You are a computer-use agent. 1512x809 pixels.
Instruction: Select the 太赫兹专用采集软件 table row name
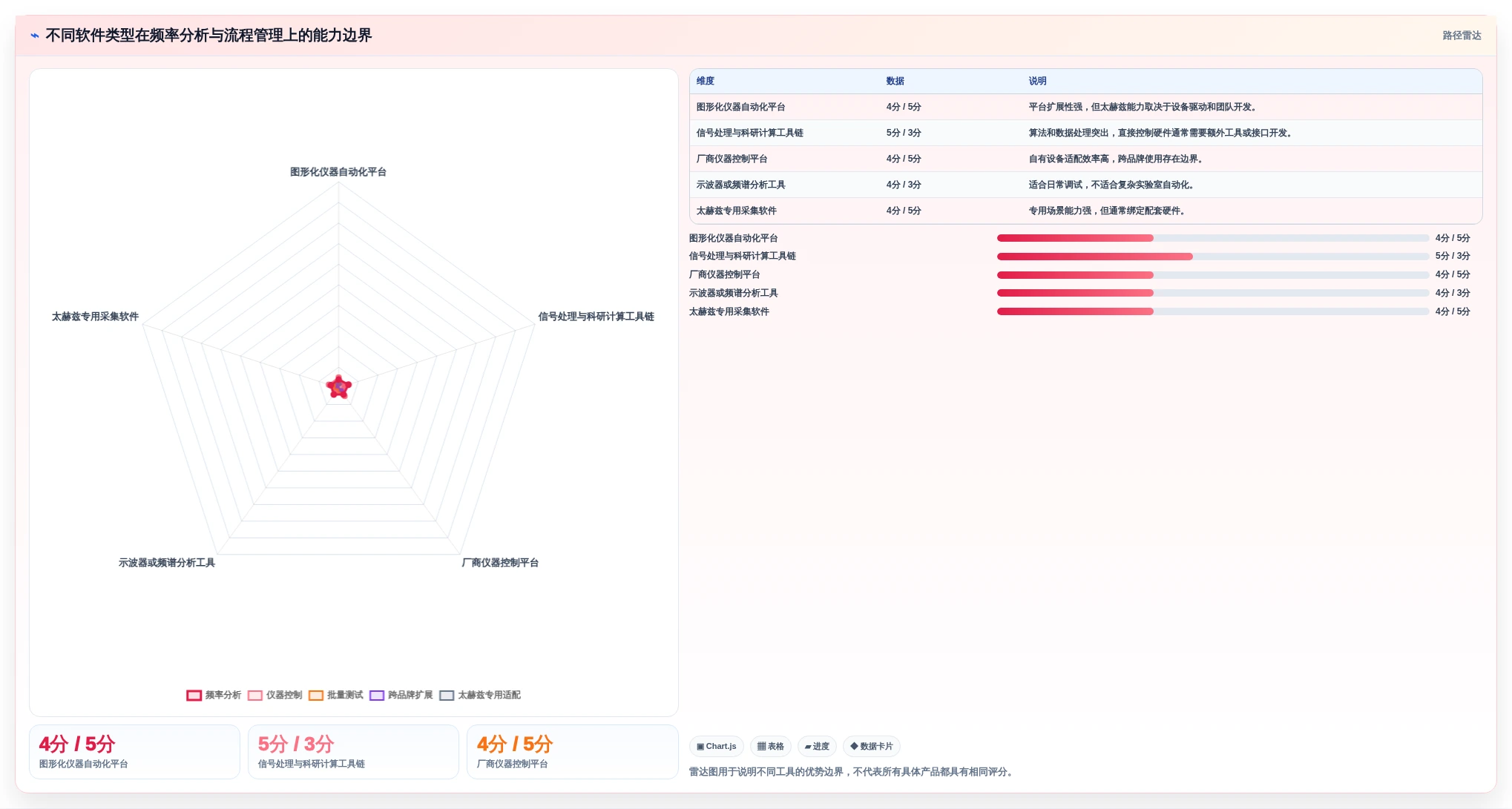click(736, 211)
